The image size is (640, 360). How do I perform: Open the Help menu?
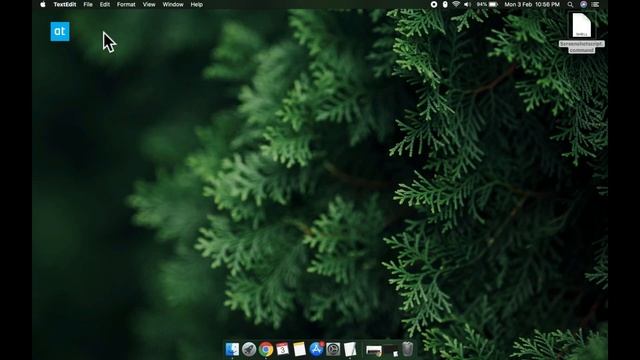(x=197, y=4)
